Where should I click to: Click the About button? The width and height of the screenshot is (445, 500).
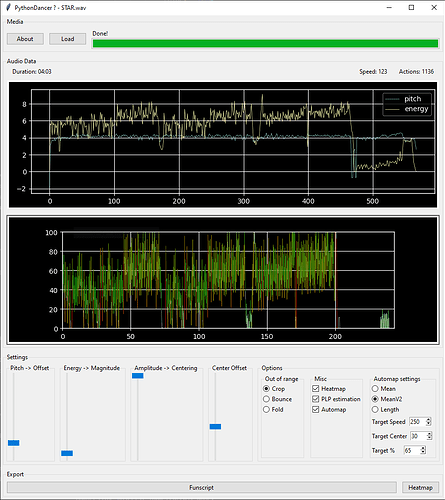[25, 39]
